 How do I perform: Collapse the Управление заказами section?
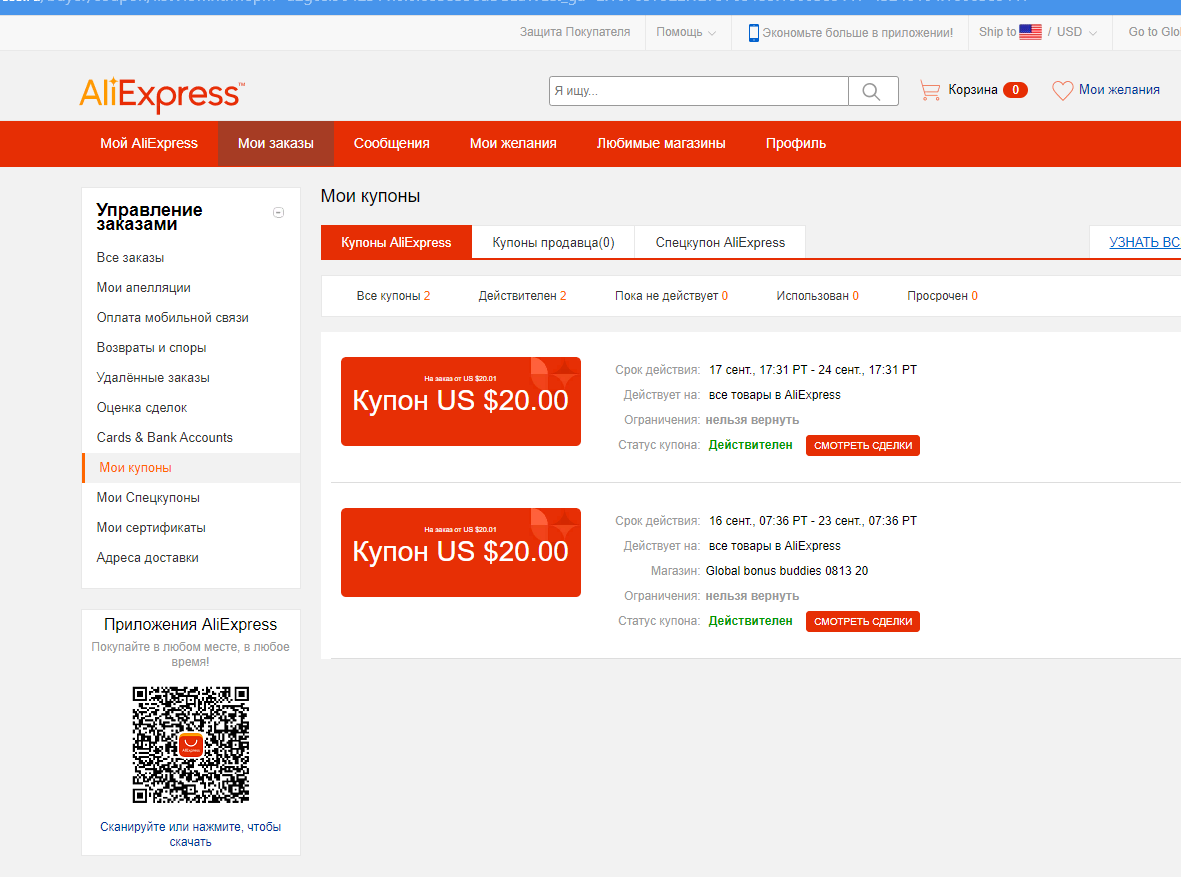pos(279,212)
